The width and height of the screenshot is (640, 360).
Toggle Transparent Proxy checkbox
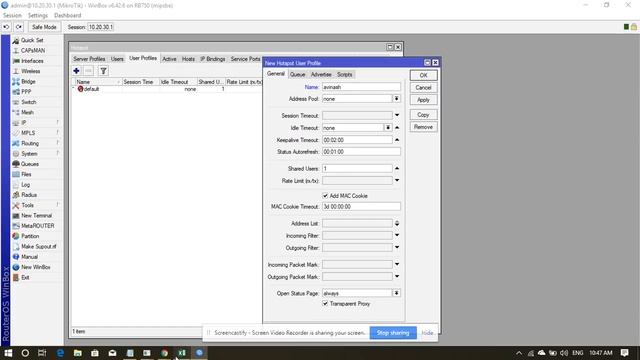[x=325, y=303]
